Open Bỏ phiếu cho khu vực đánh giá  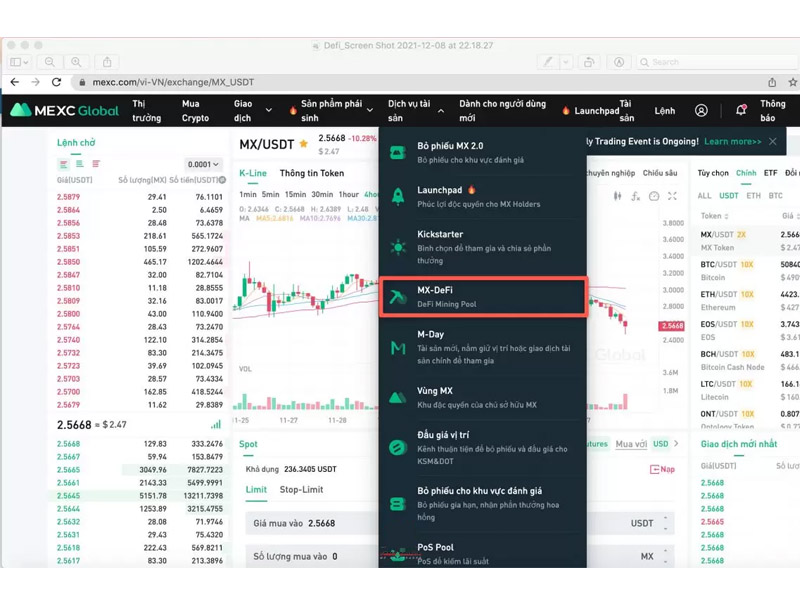483,504
